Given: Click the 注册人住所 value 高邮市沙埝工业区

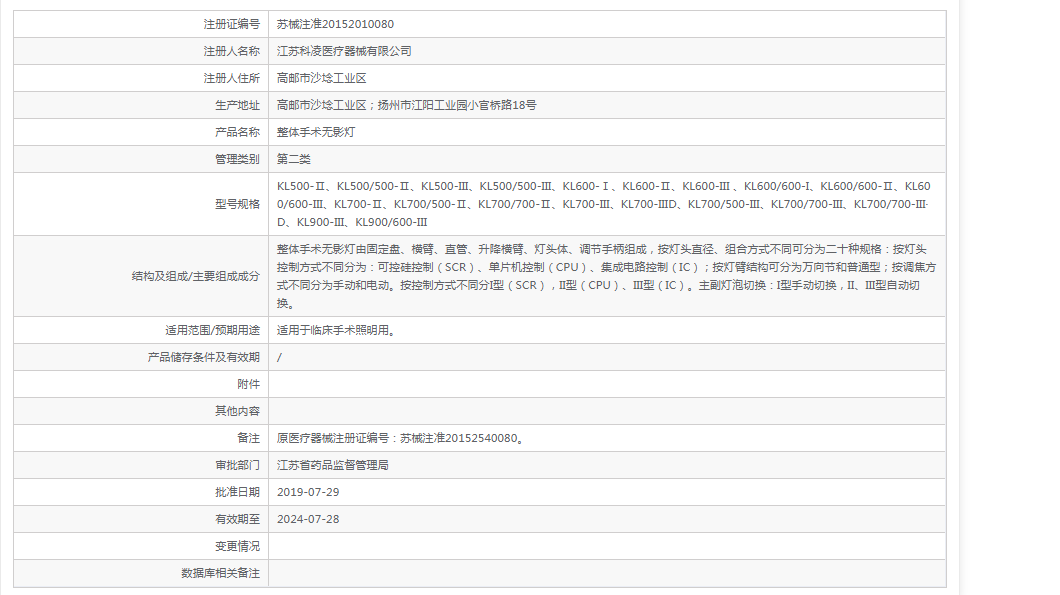Looking at the screenshot, I should 322,78.
